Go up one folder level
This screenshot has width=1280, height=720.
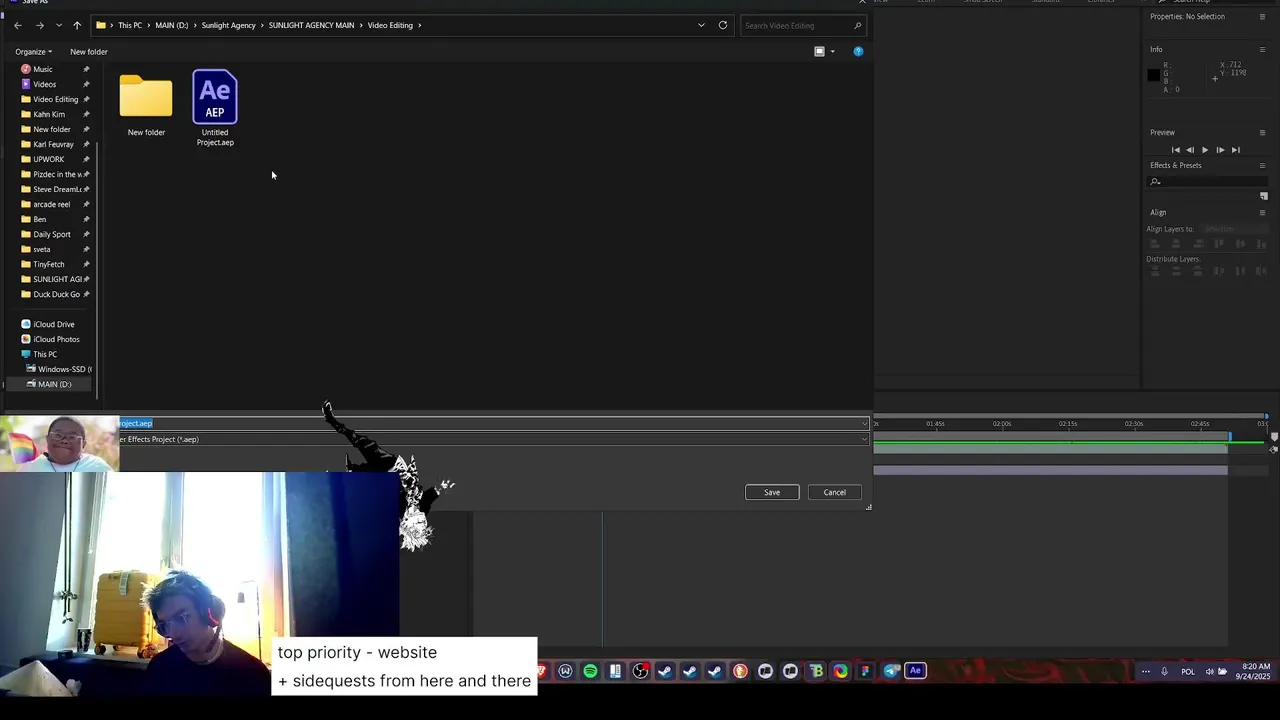[x=77, y=25]
